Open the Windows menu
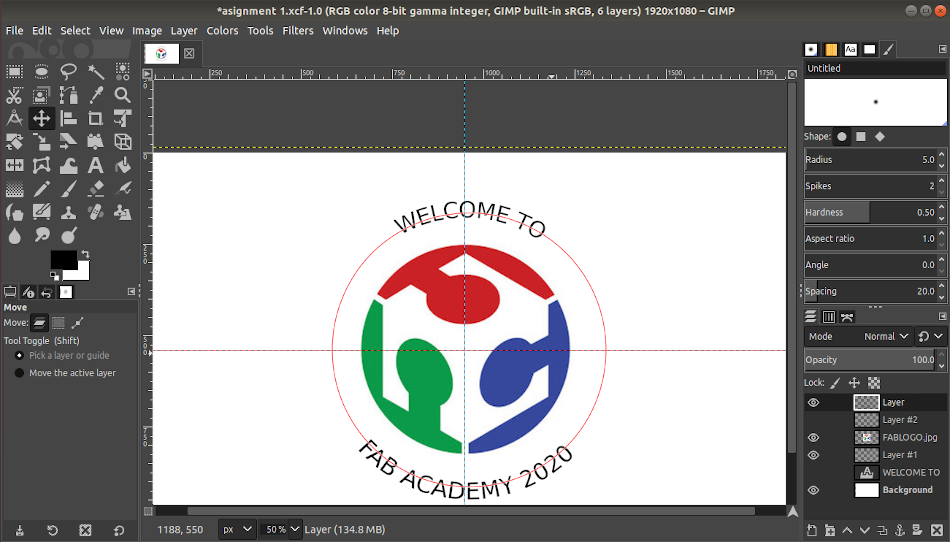Screen dimensions: 950x542 (345, 30)
